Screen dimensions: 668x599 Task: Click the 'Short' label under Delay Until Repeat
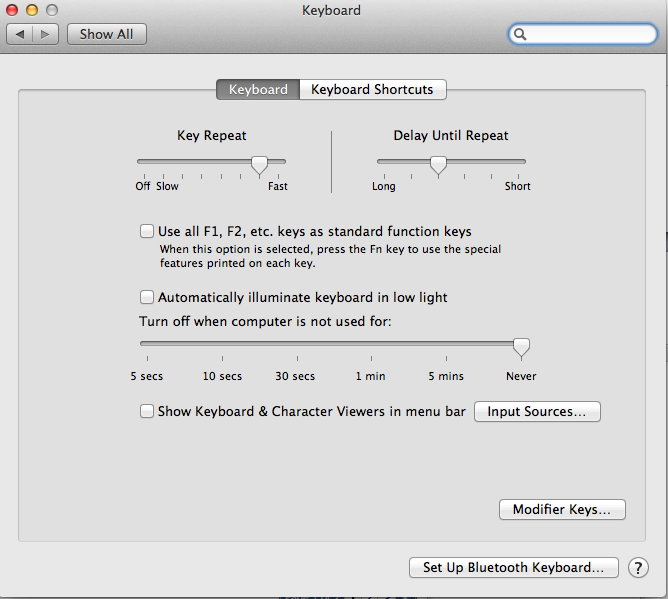coord(518,186)
